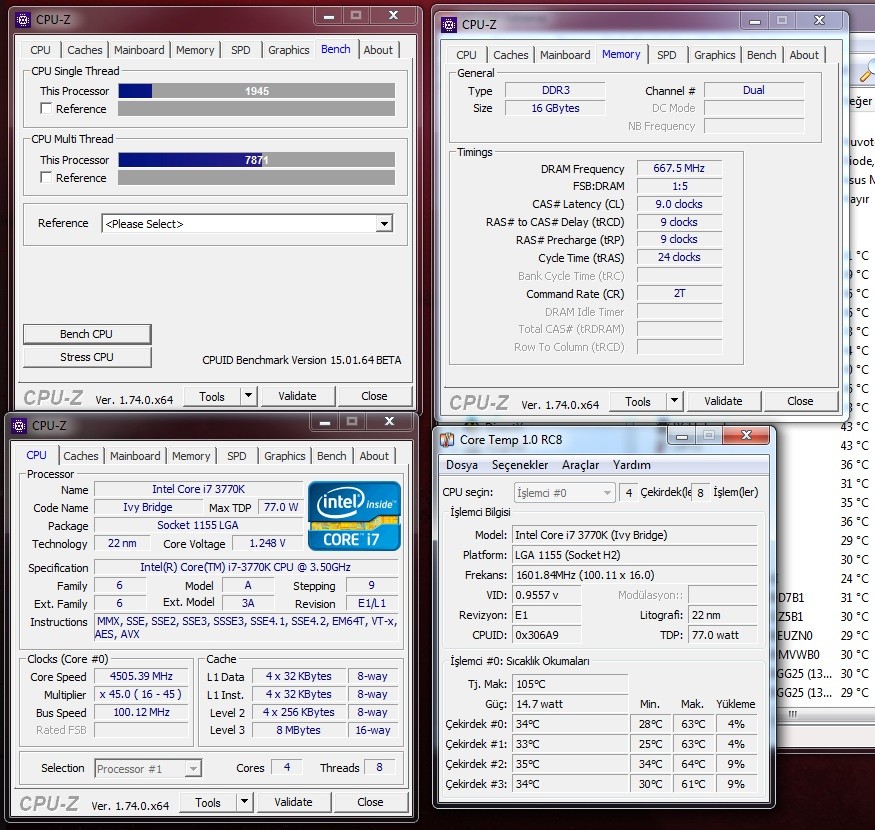
Task: Click the Level 3 cache value 8 MBytes
Action: [299, 730]
